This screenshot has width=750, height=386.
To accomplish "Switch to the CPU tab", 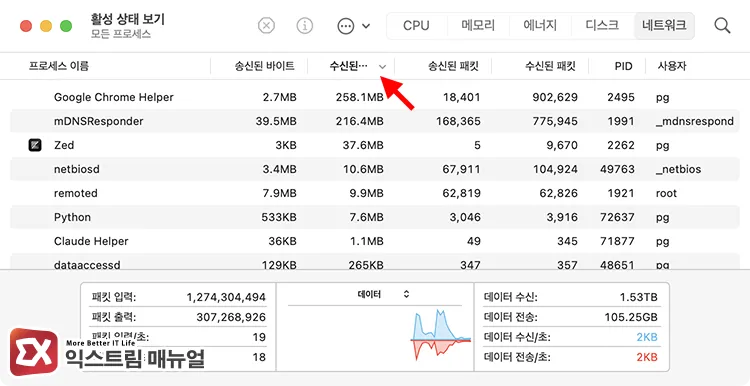I will coord(416,25).
